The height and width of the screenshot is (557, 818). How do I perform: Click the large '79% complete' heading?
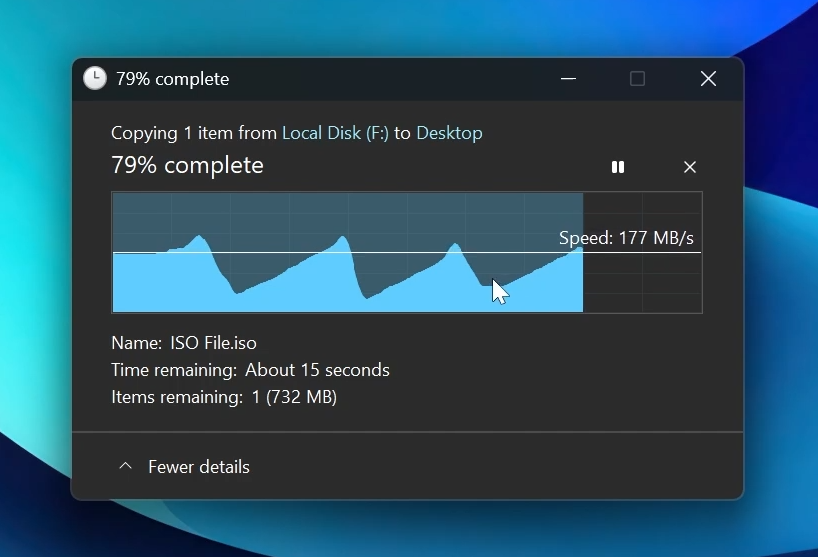click(187, 166)
